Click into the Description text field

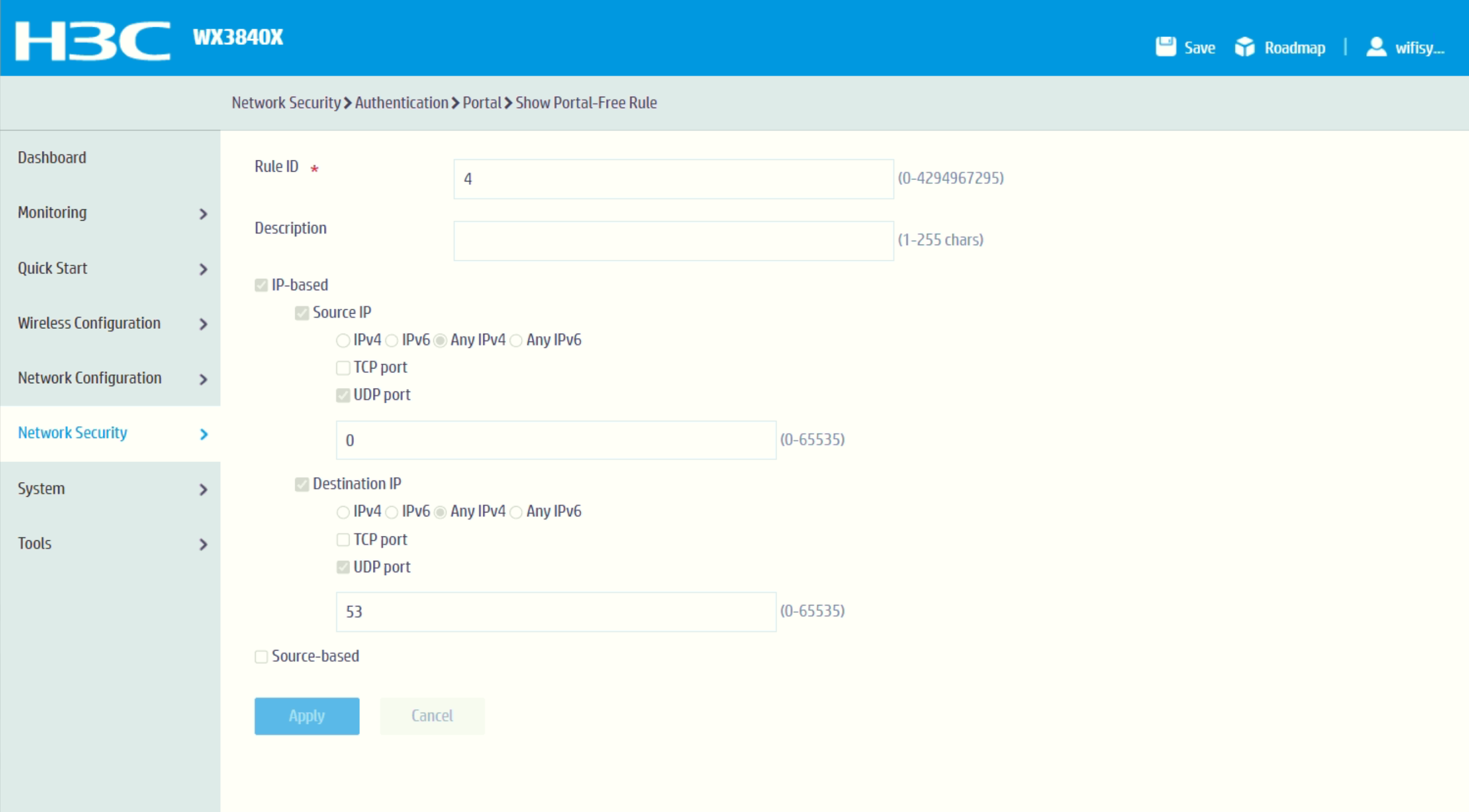[673, 241]
